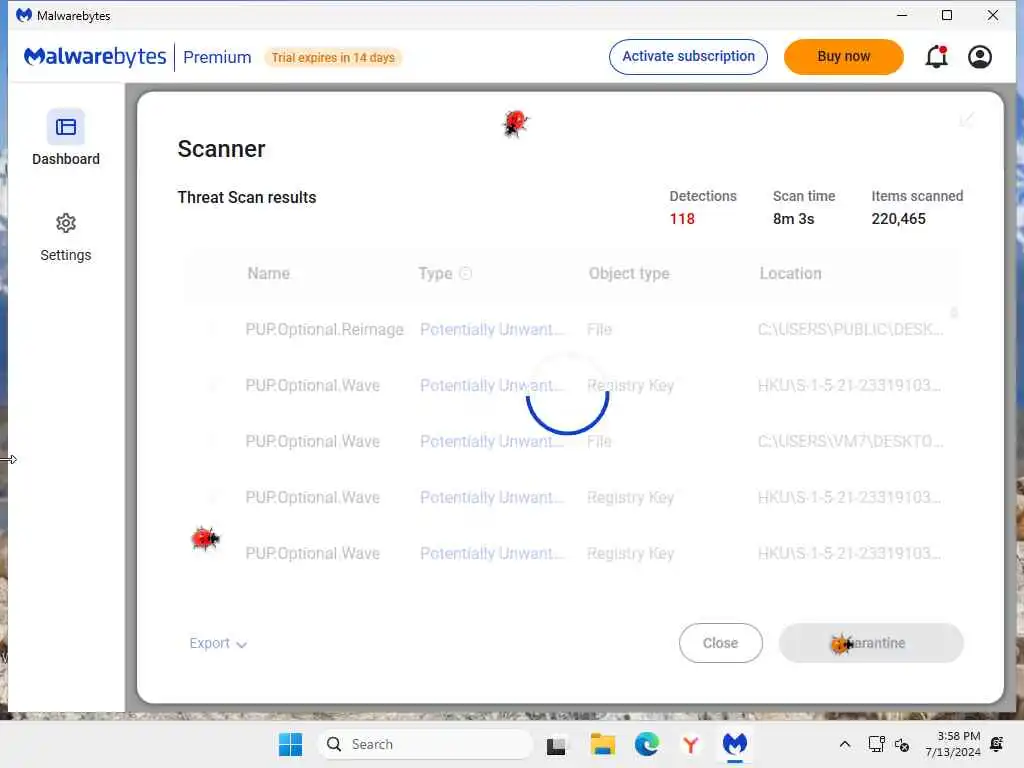
Task: Open the network status tray icon
Action: 876,744
